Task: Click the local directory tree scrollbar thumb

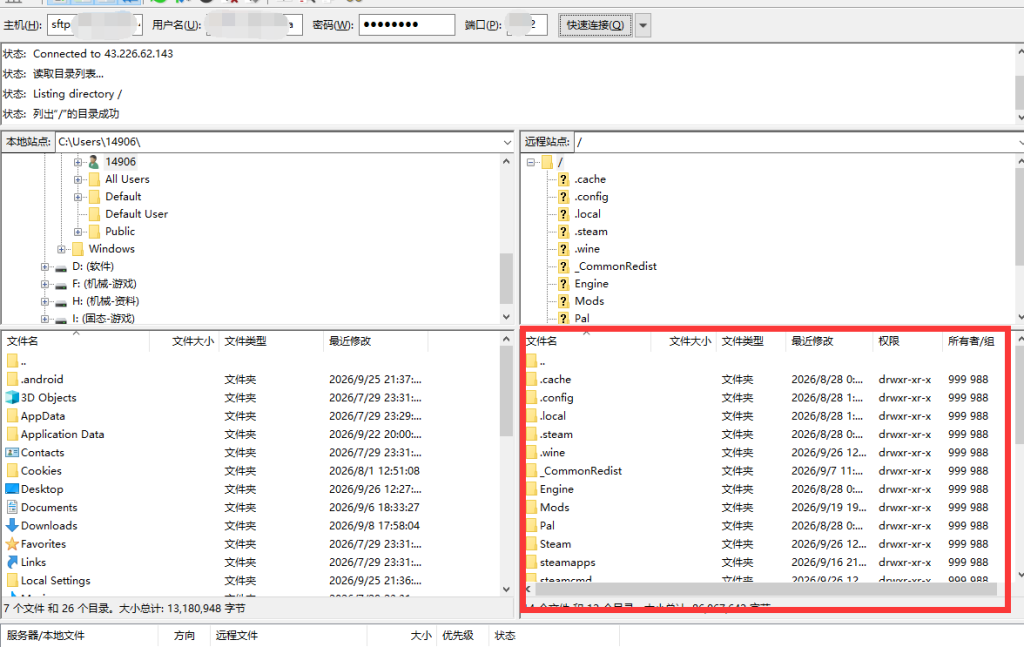Action: tap(506, 279)
